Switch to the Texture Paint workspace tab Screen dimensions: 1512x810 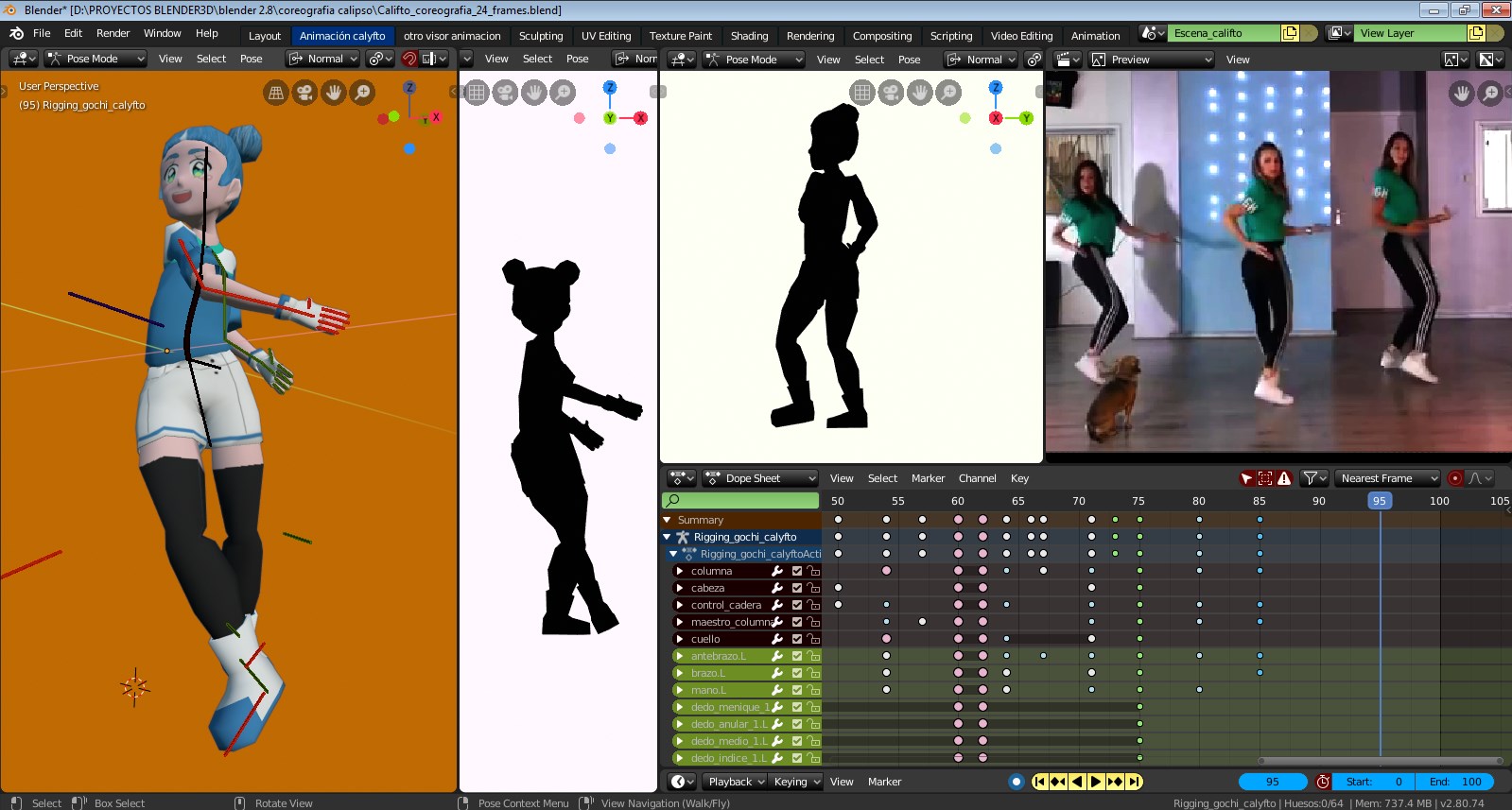(x=681, y=36)
